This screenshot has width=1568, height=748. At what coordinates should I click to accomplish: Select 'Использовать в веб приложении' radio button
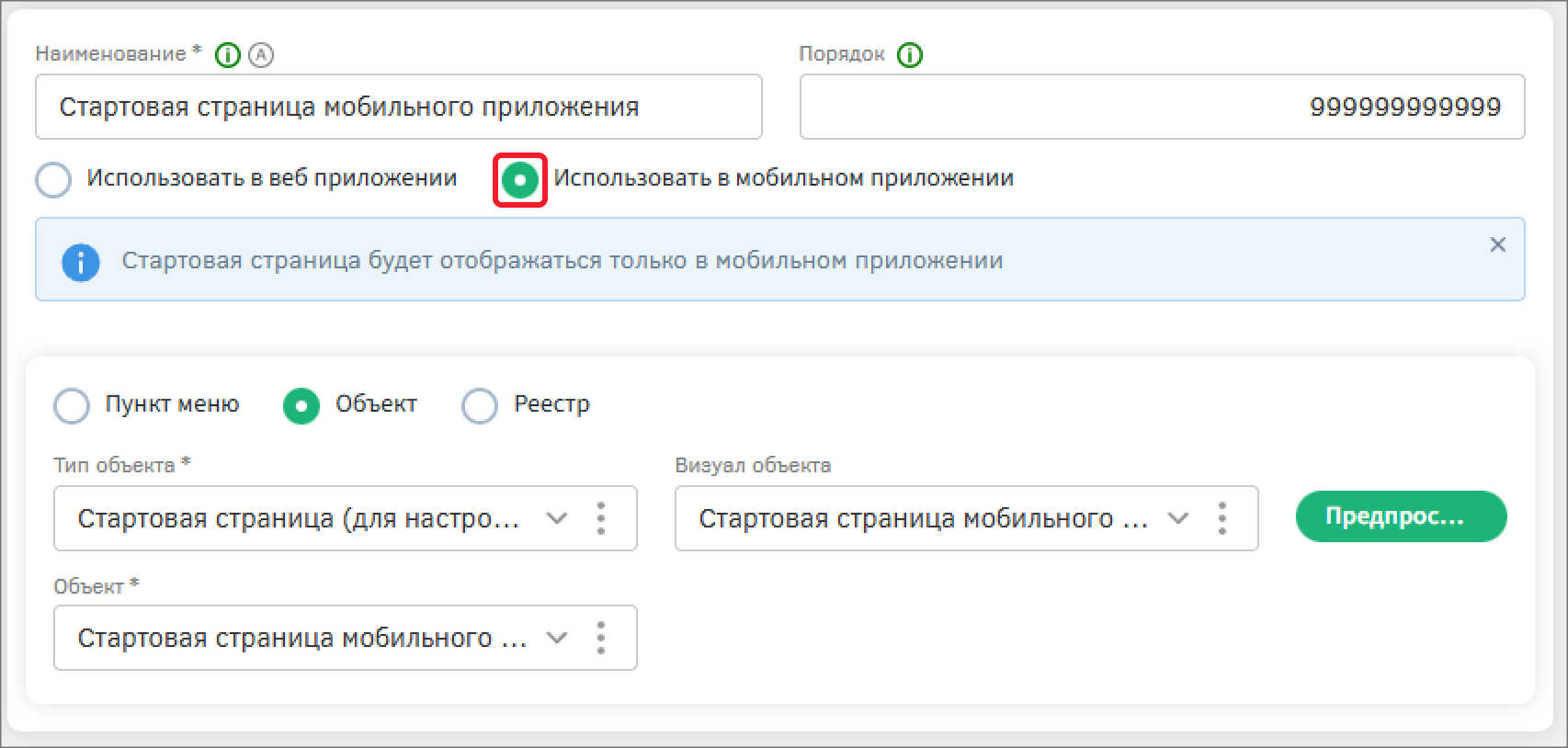[53, 180]
